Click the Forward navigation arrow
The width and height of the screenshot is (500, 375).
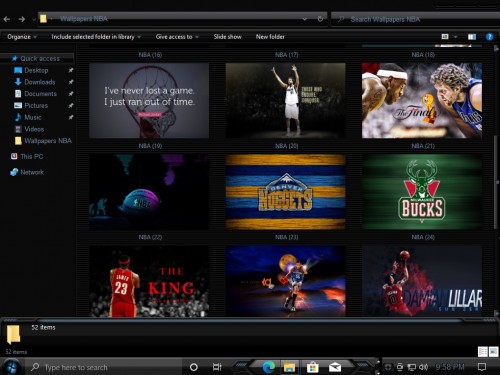pyautogui.click(x=22, y=19)
